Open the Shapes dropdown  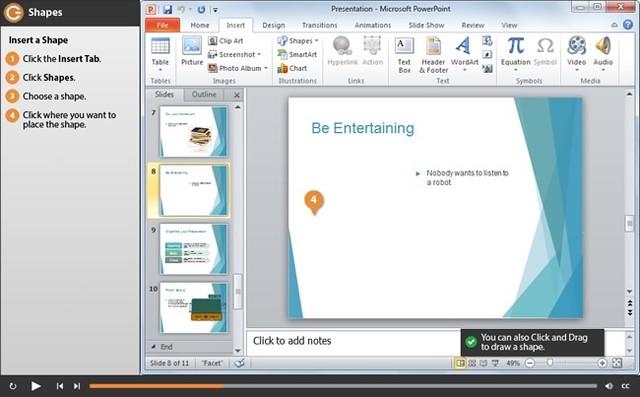tap(298, 41)
